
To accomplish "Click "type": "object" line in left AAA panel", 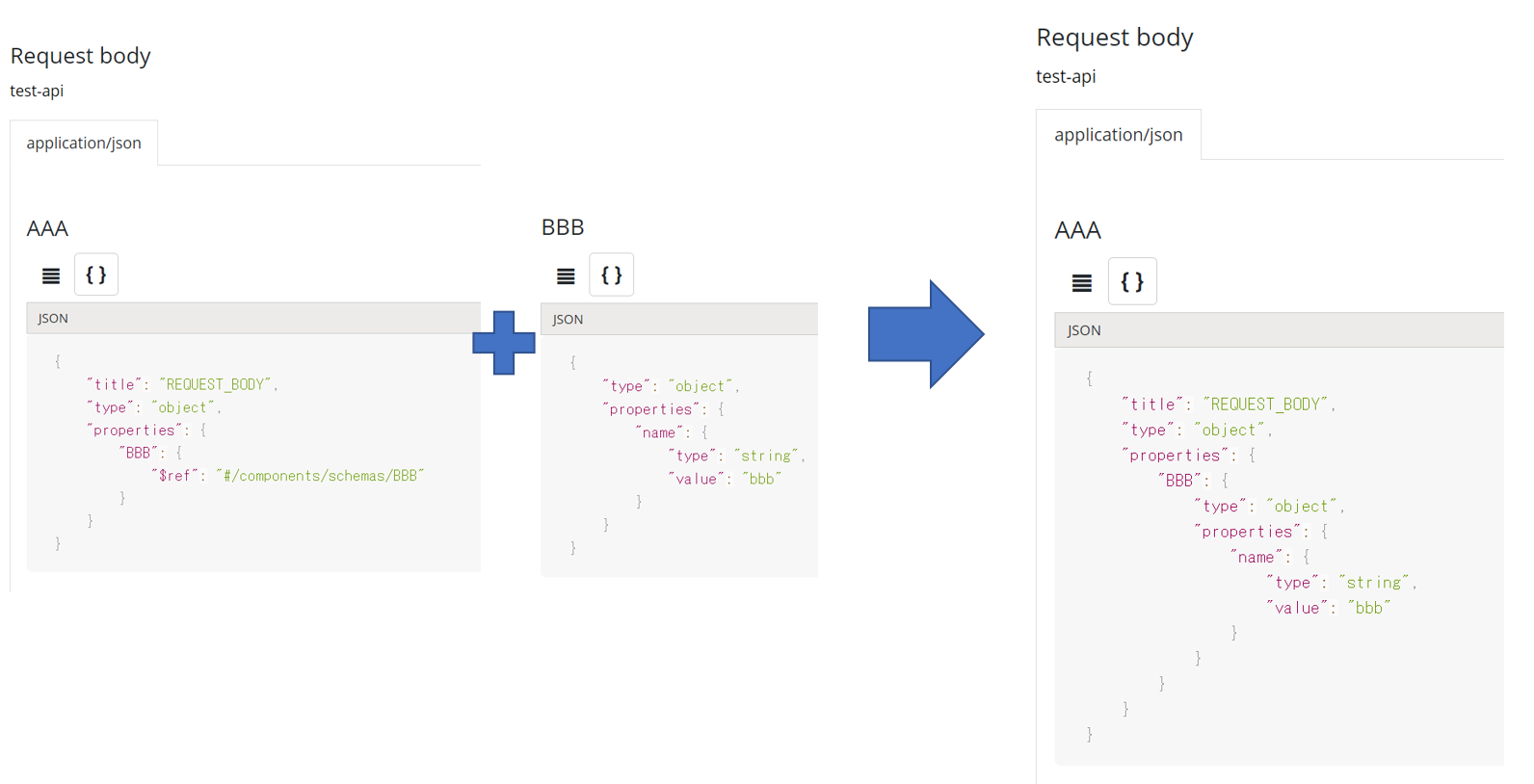I will pos(154,407).
